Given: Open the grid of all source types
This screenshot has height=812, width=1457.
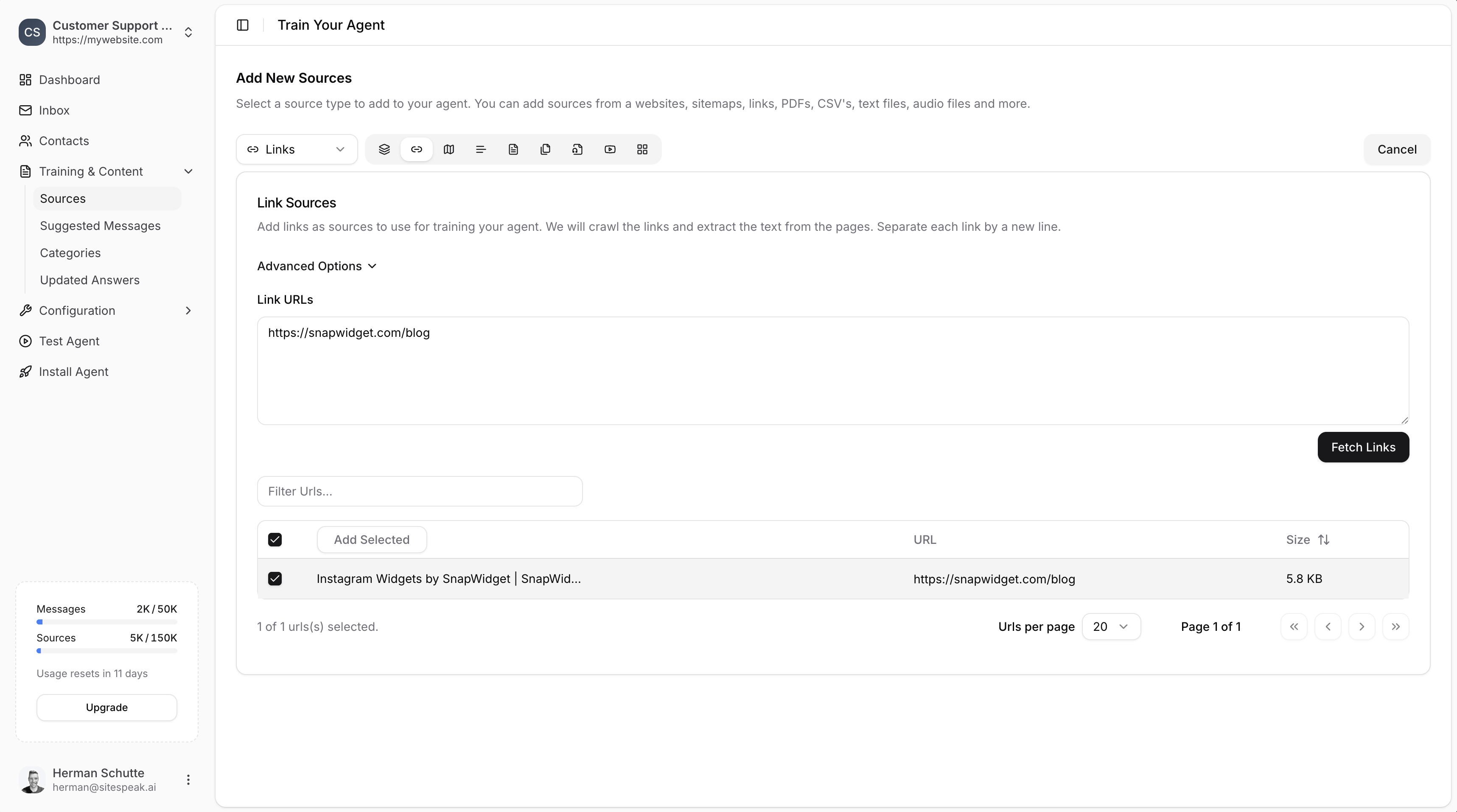Looking at the screenshot, I should pos(642,149).
